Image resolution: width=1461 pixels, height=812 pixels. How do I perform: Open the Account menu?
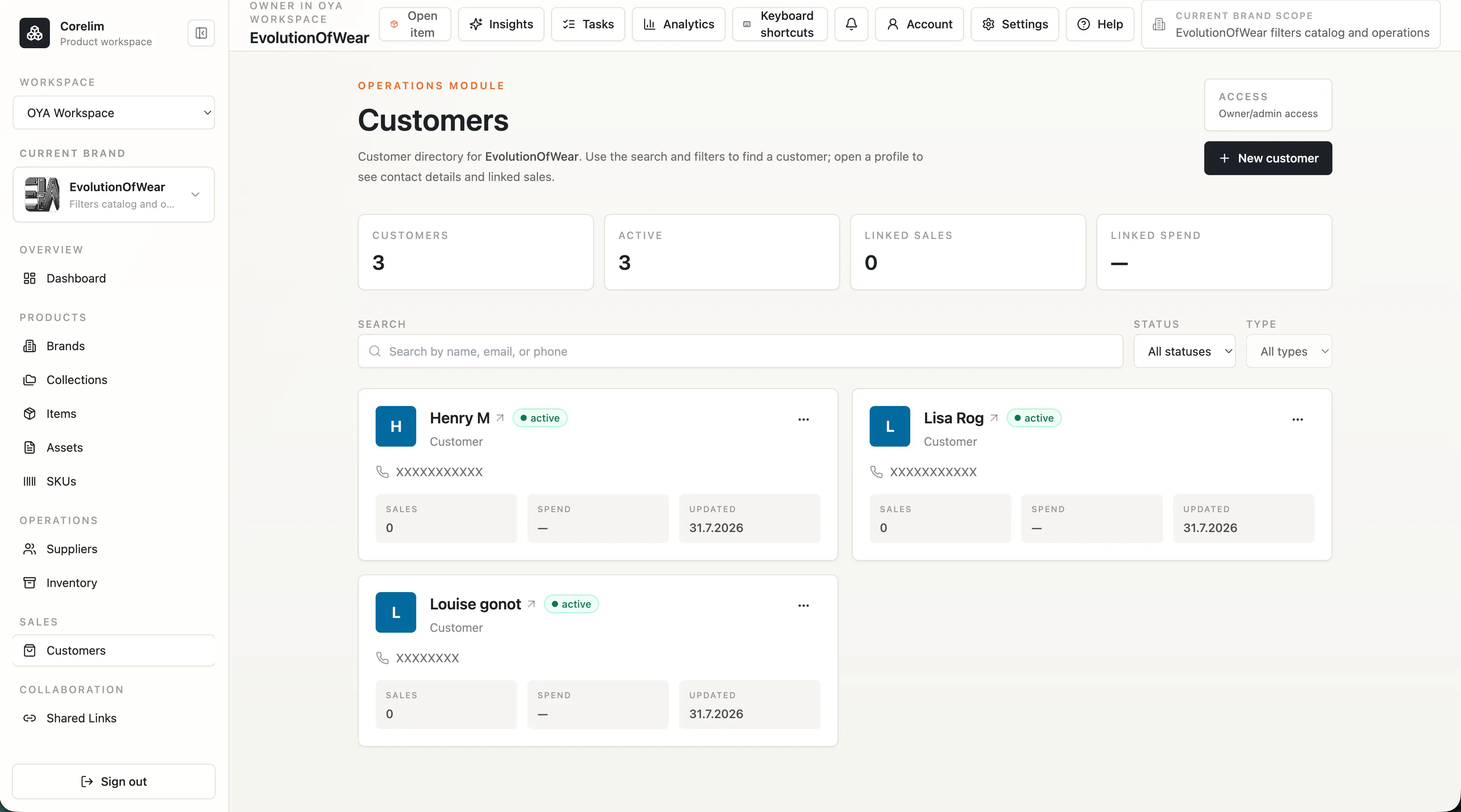coord(919,24)
